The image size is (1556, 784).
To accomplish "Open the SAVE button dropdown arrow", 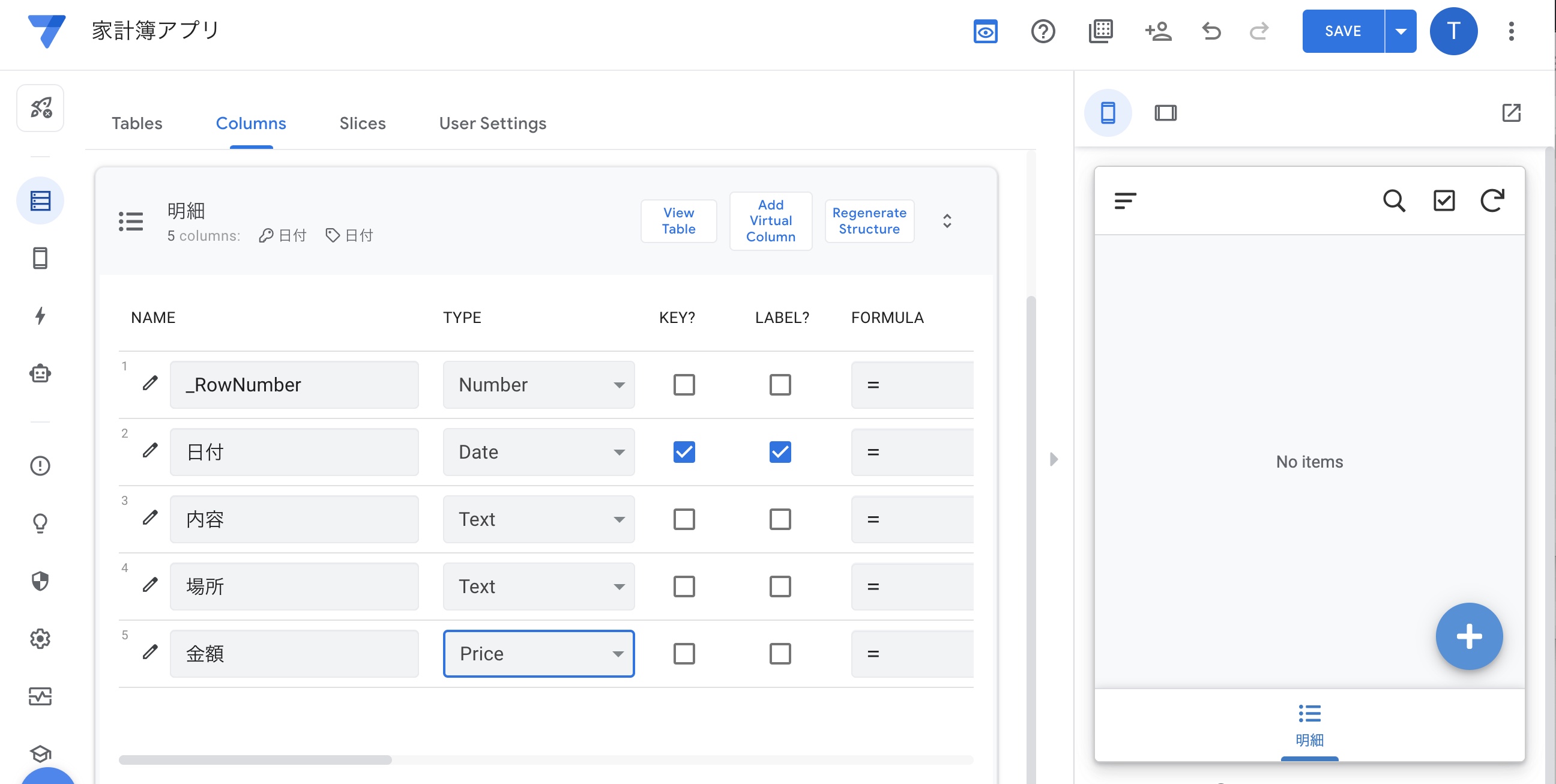I will tap(1400, 31).
